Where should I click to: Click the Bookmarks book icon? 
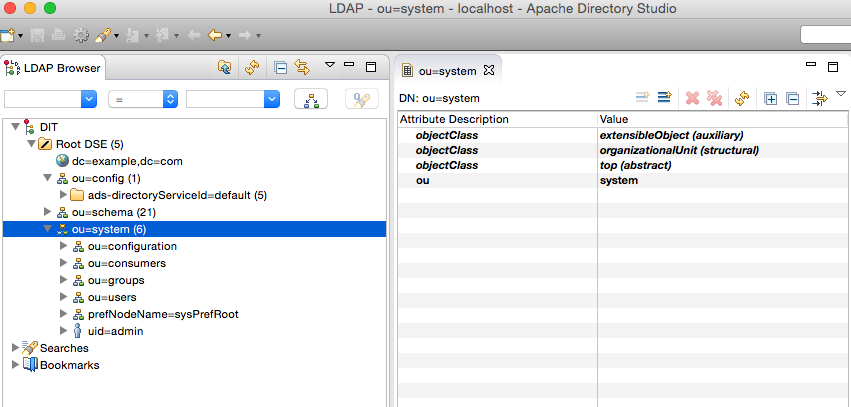30,364
